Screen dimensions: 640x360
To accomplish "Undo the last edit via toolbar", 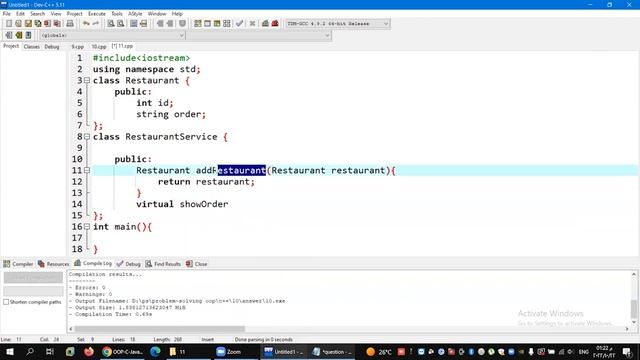I will [x=86, y=24].
